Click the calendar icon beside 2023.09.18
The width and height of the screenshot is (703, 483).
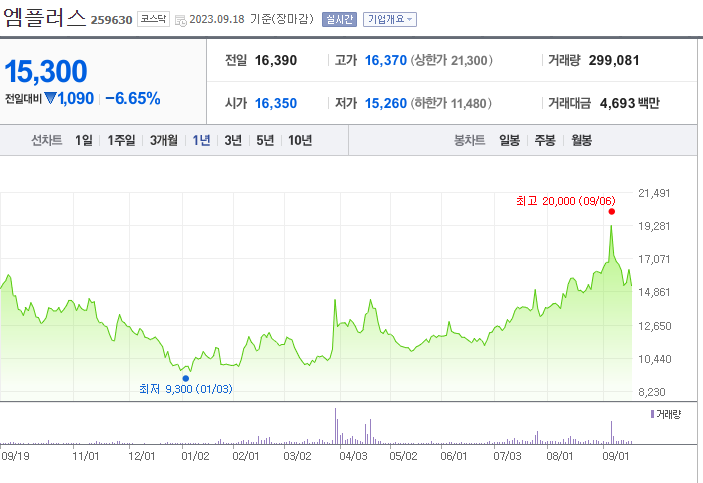[x=180, y=20]
